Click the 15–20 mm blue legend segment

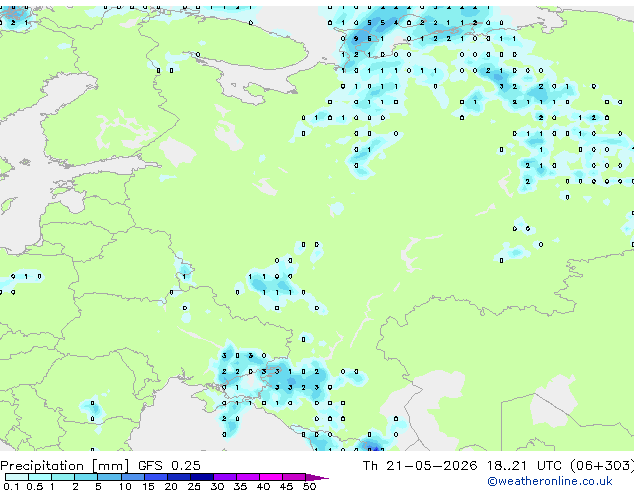155,477
